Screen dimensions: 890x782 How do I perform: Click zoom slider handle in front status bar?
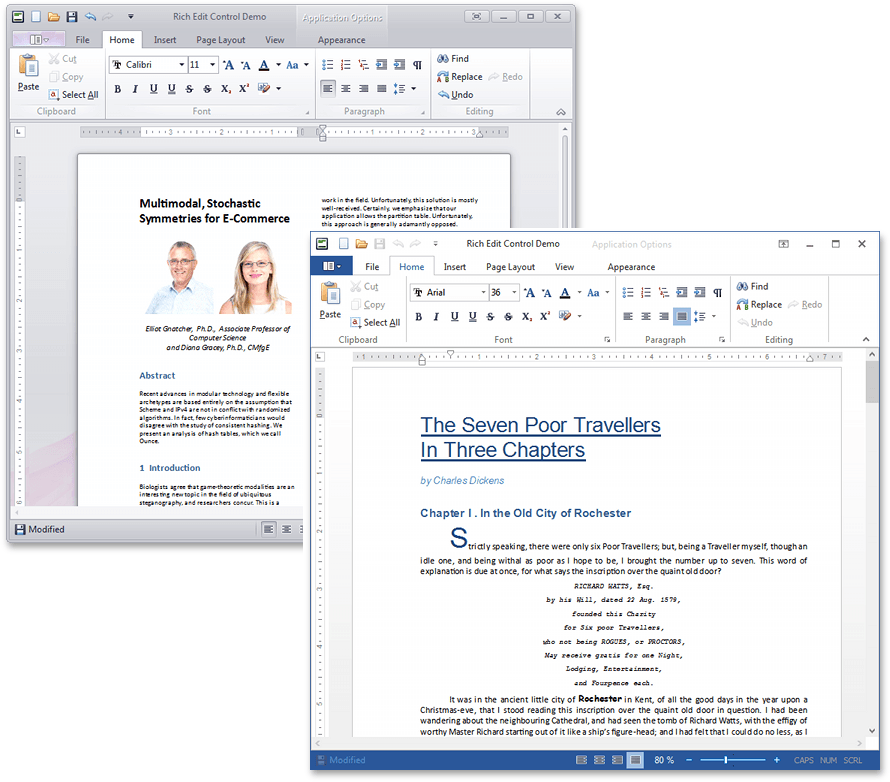726,760
